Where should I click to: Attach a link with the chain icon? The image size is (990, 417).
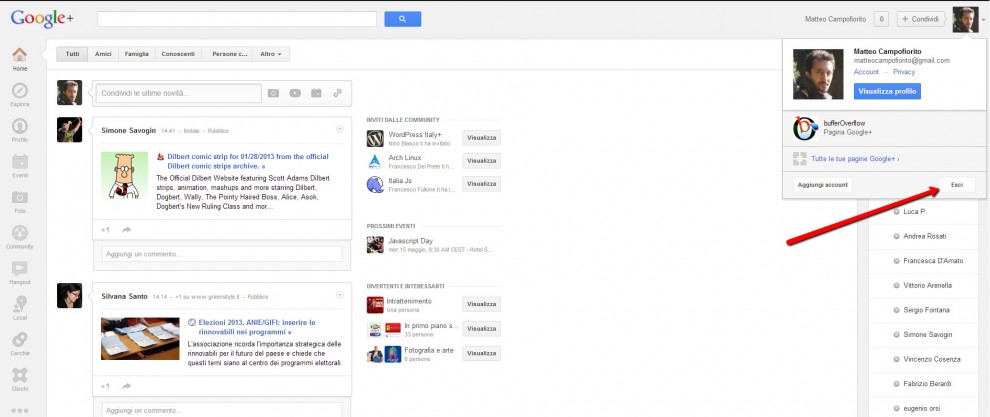(x=338, y=93)
